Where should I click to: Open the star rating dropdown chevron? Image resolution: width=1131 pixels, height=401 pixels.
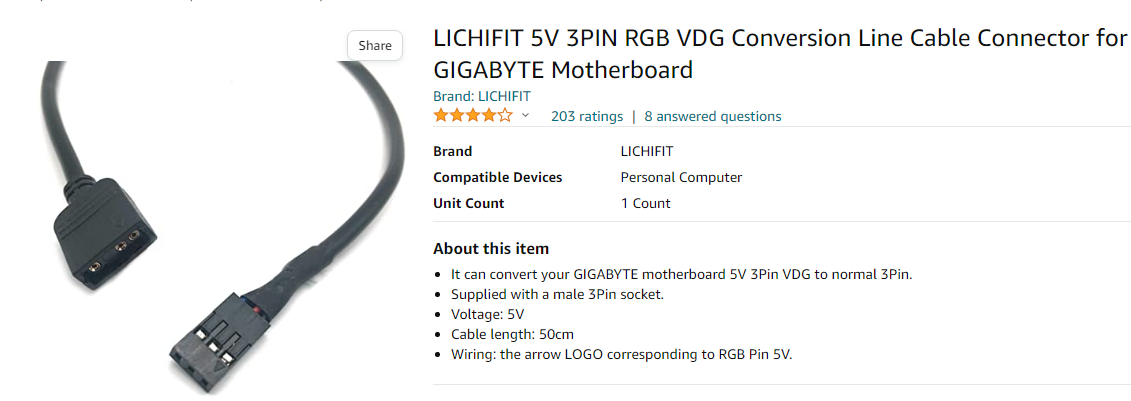coord(526,116)
